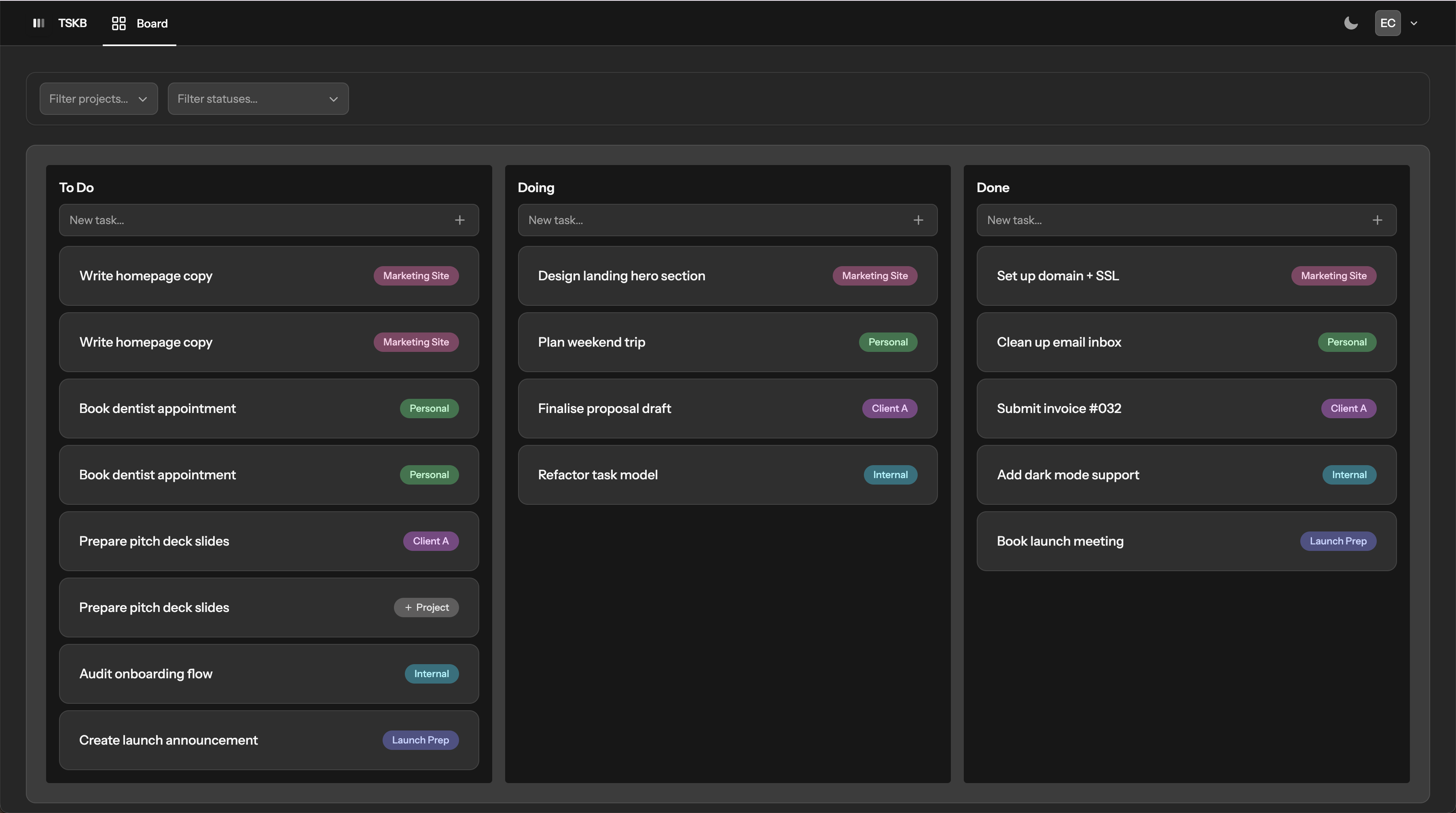Select the Doing column heading
The image size is (1456, 813).
[536, 188]
